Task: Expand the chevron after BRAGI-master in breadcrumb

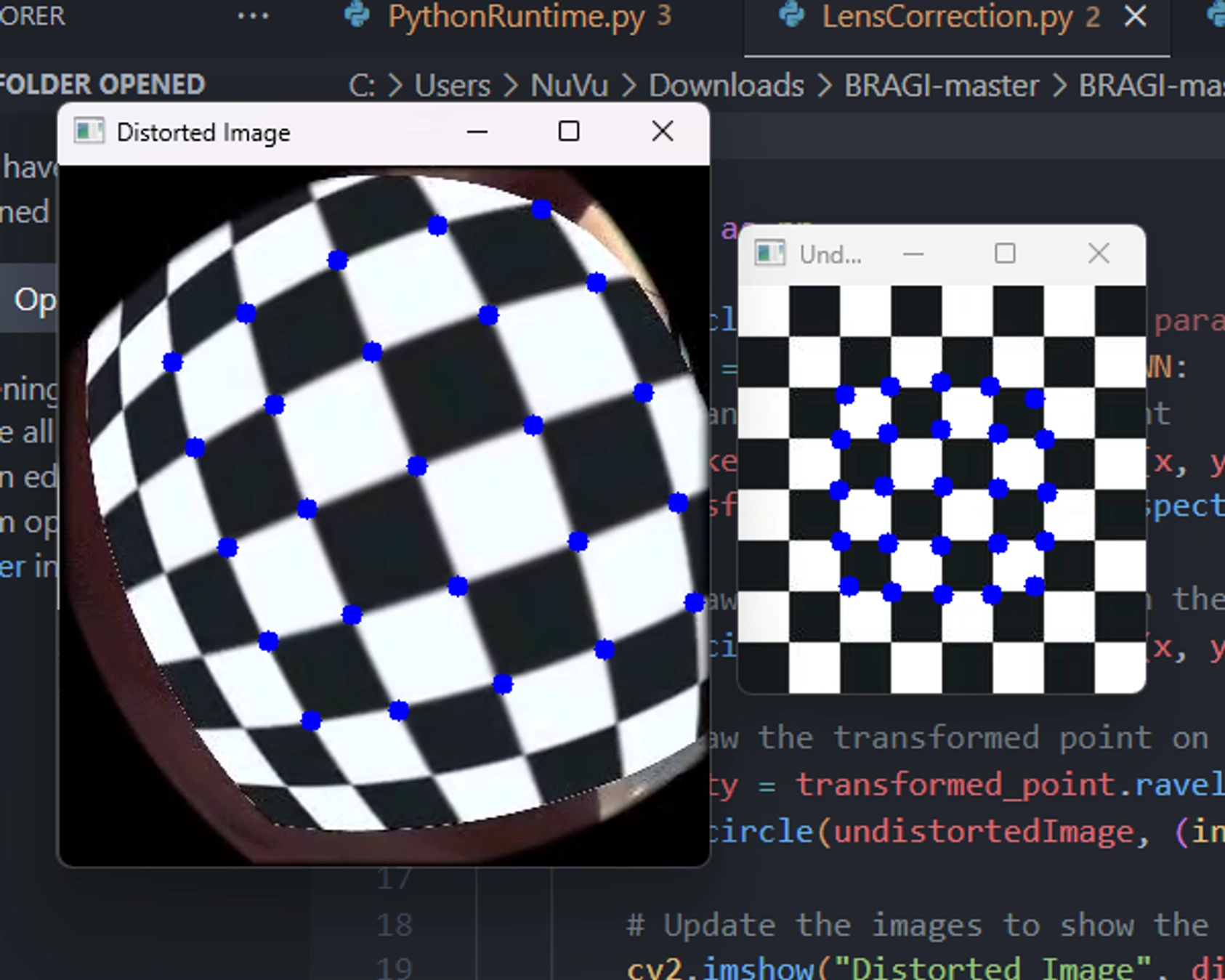Action: pyautogui.click(x=1060, y=85)
